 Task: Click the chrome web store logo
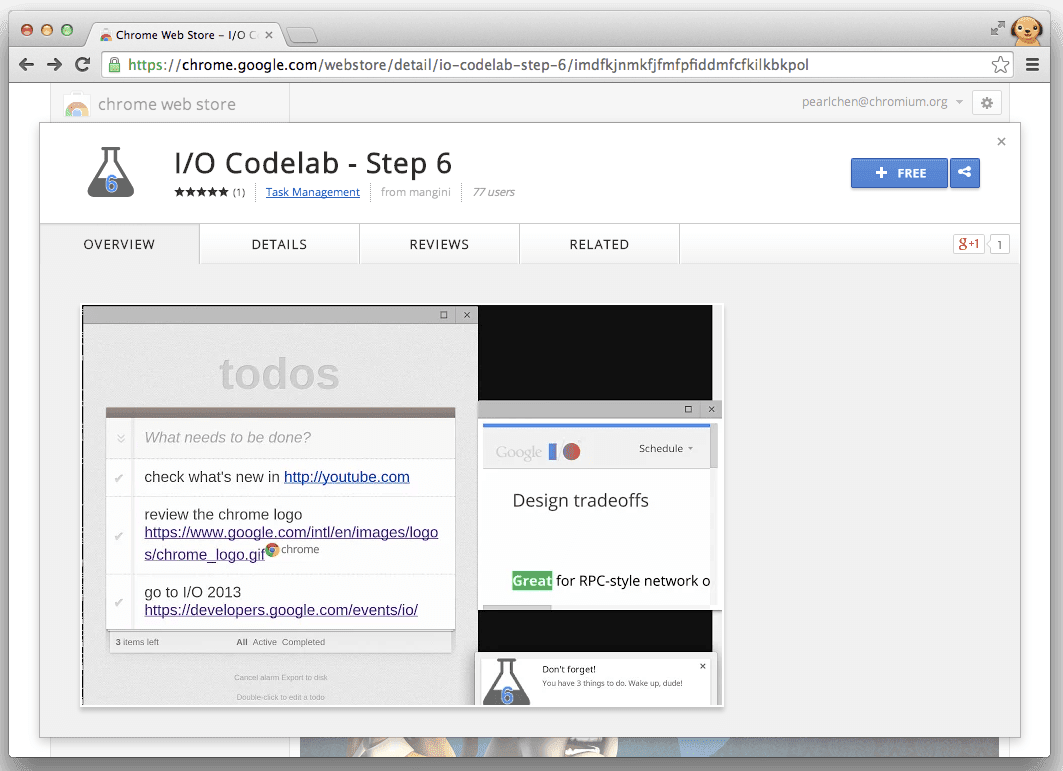coord(76,103)
